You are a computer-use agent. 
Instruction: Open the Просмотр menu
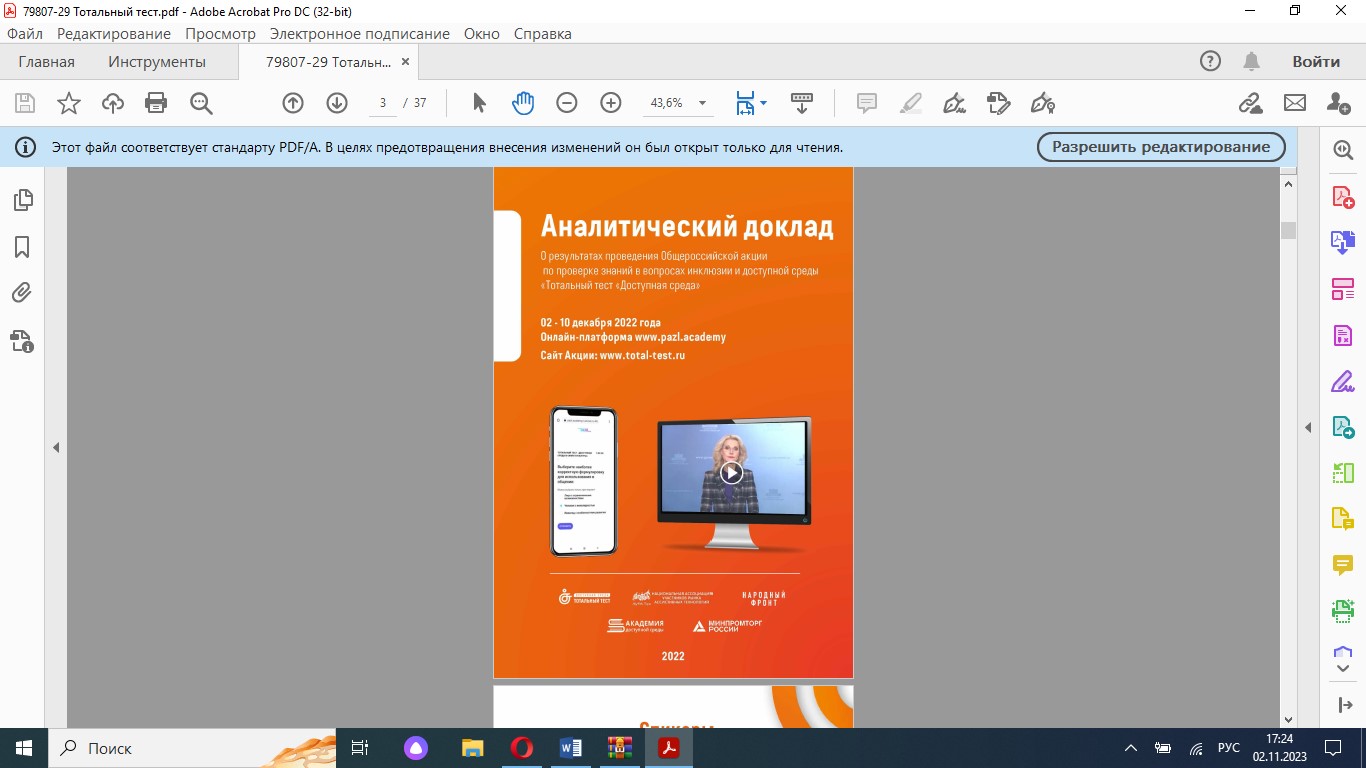[220, 33]
